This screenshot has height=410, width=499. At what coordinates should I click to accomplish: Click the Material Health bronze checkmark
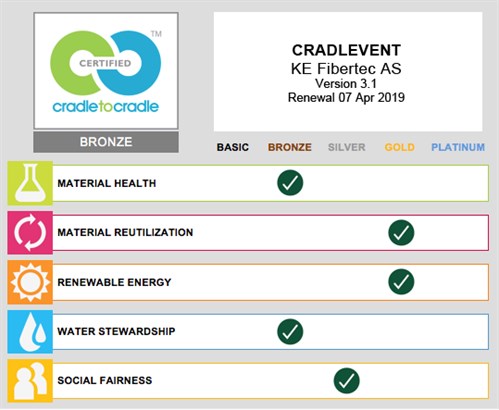(x=290, y=183)
